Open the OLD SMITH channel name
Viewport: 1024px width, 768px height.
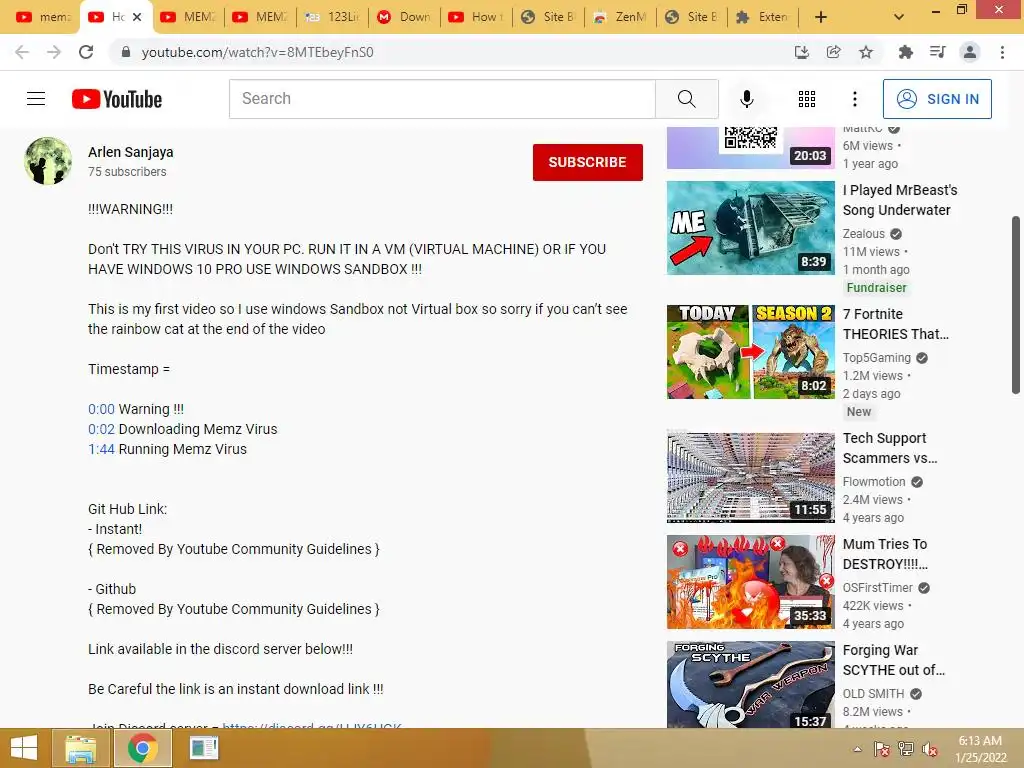[x=873, y=694]
